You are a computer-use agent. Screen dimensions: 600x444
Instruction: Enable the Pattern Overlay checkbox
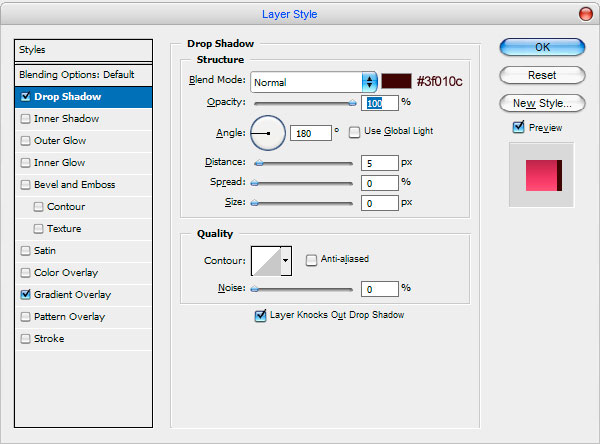[26, 317]
